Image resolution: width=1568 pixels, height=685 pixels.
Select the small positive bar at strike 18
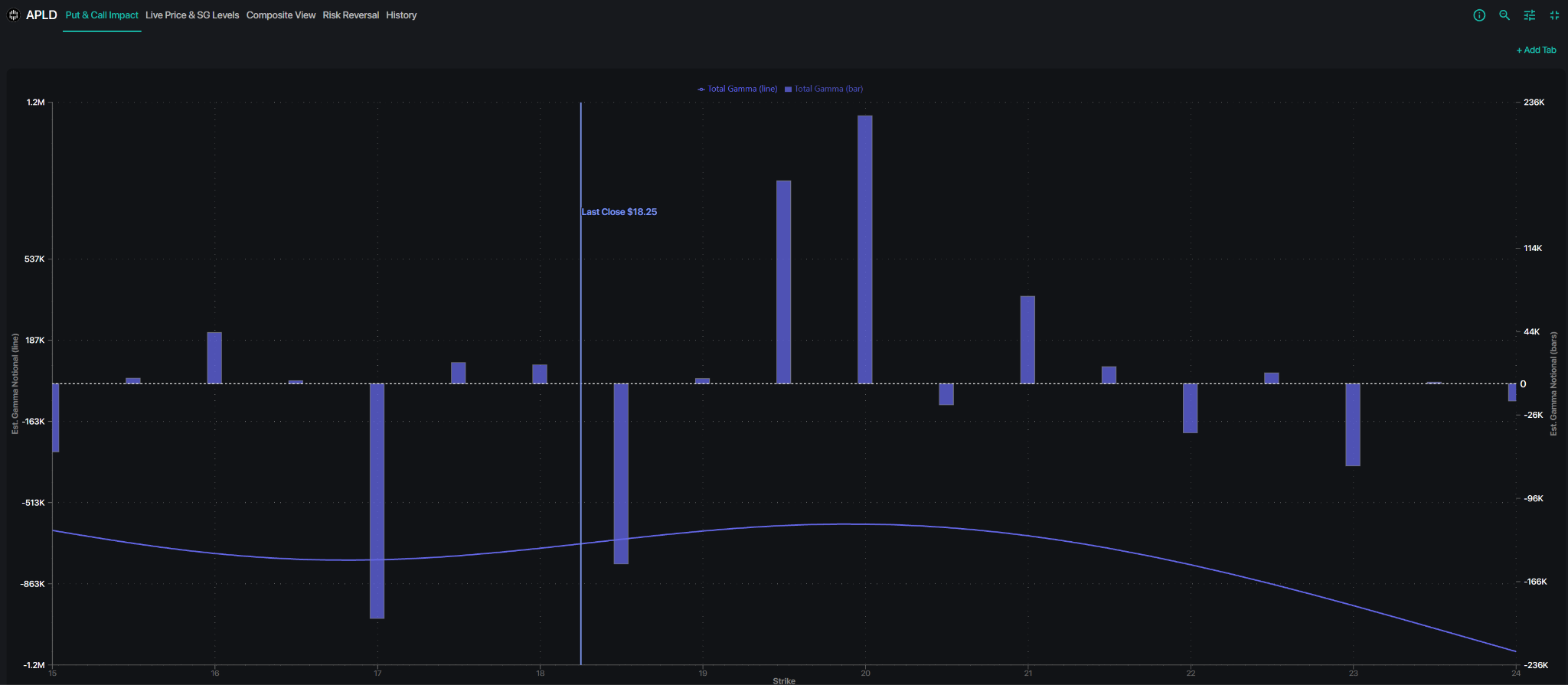(x=540, y=373)
